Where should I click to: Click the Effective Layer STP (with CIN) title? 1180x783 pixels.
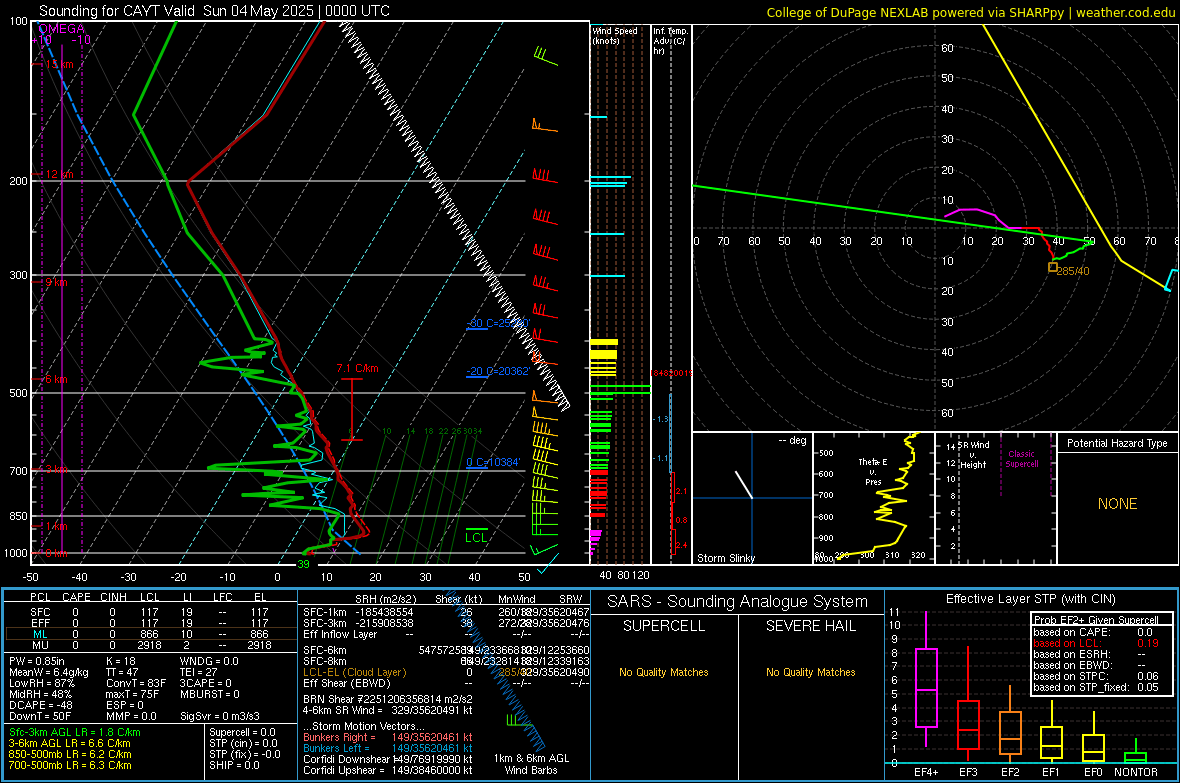click(1031, 599)
